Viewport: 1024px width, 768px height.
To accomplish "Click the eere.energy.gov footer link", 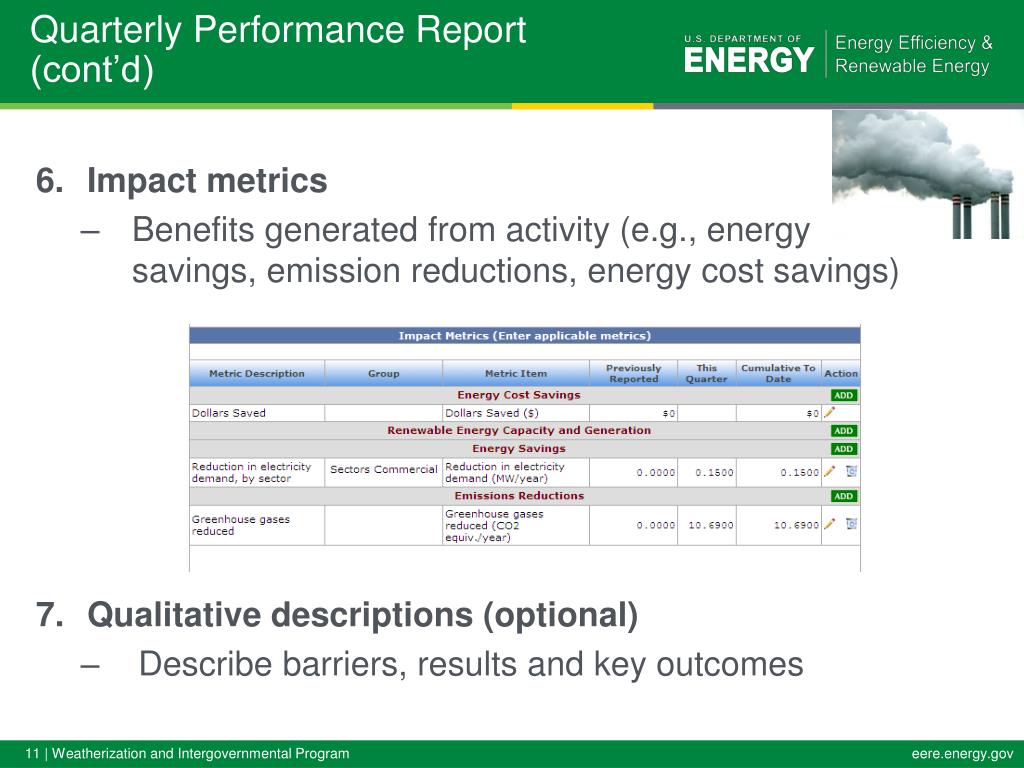I will coord(962,754).
